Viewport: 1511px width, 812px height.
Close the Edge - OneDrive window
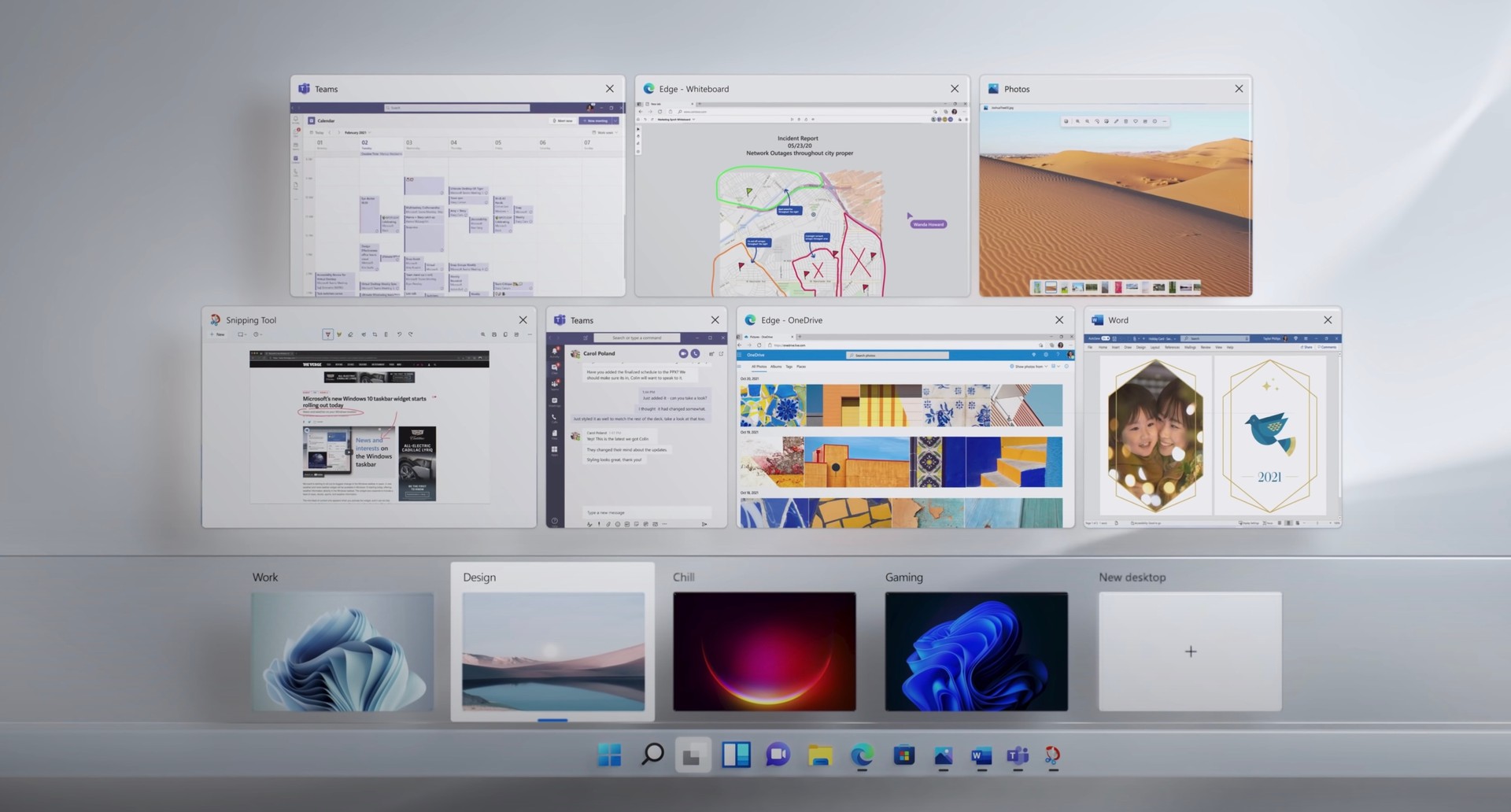(x=1059, y=320)
